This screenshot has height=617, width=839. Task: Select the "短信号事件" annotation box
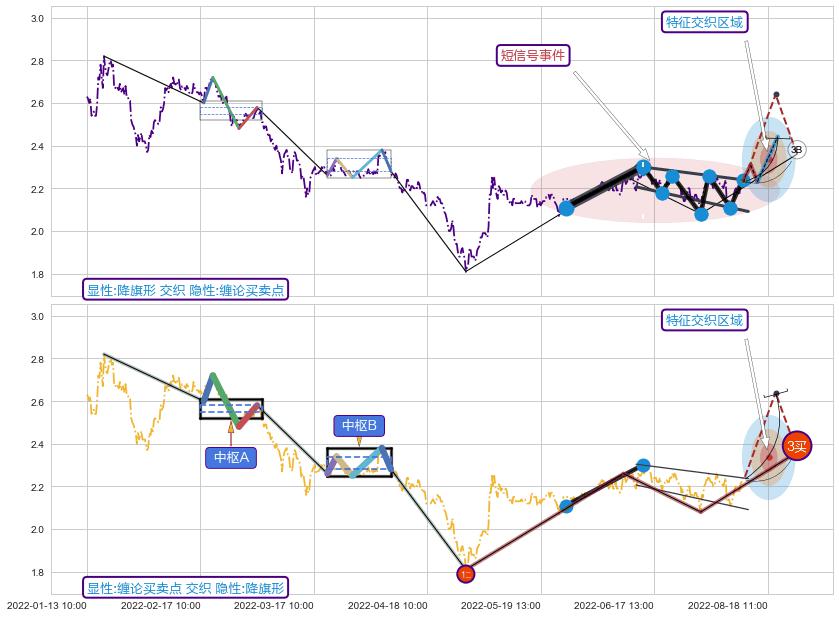tap(533, 55)
